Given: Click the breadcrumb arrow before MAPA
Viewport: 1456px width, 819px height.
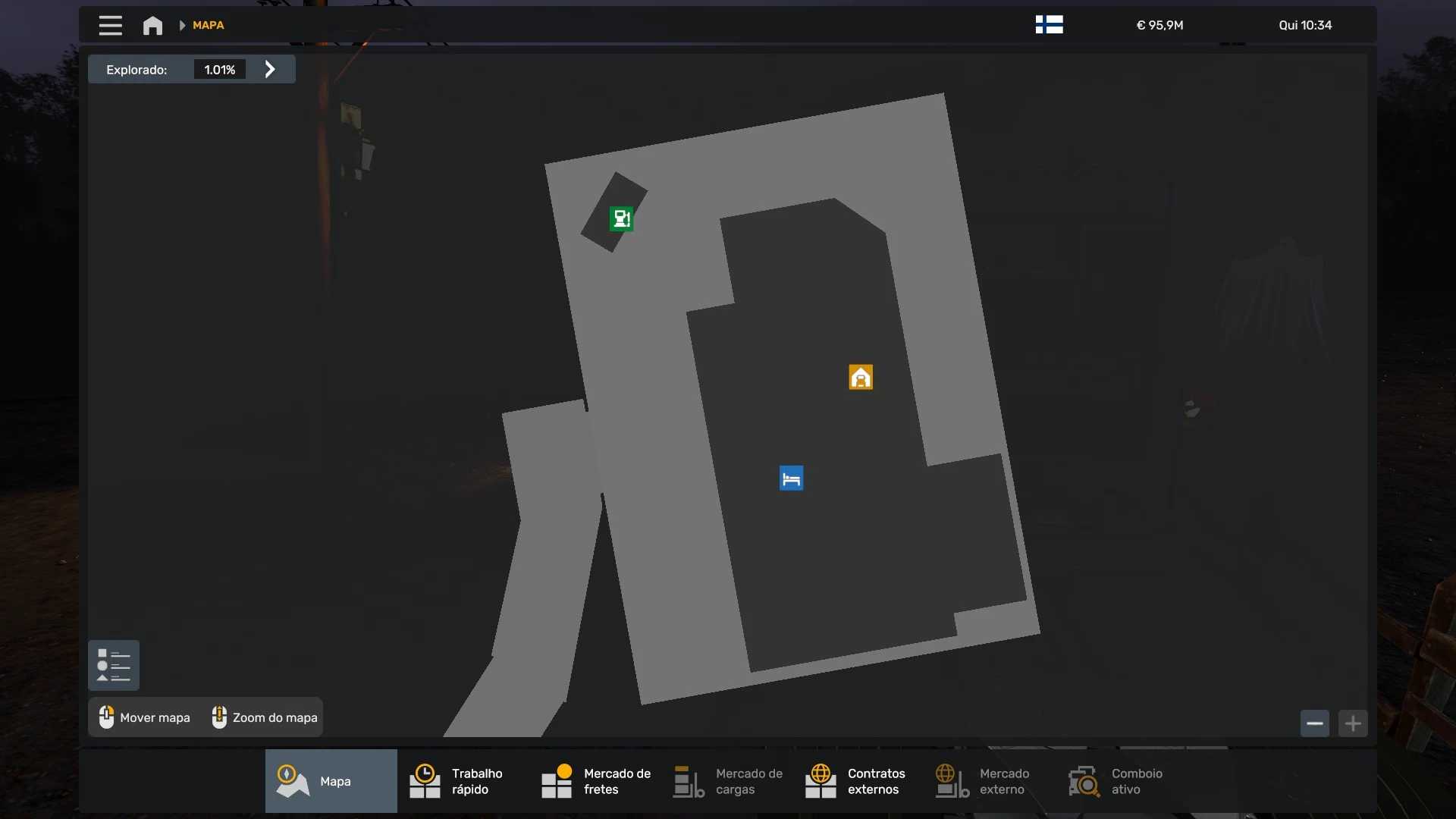Looking at the screenshot, I should coord(182,25).
